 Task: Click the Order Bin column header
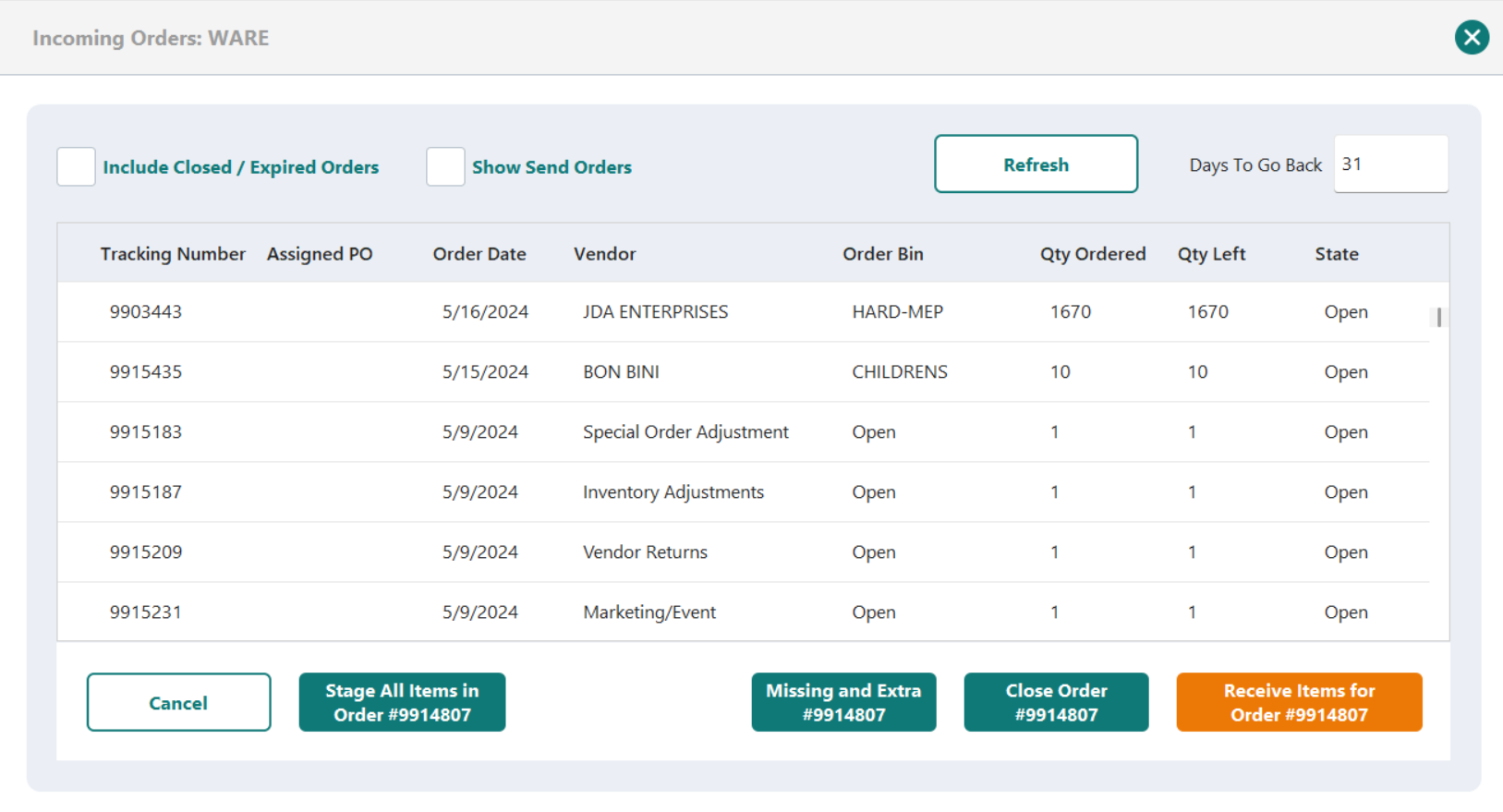tap(883, 254)
